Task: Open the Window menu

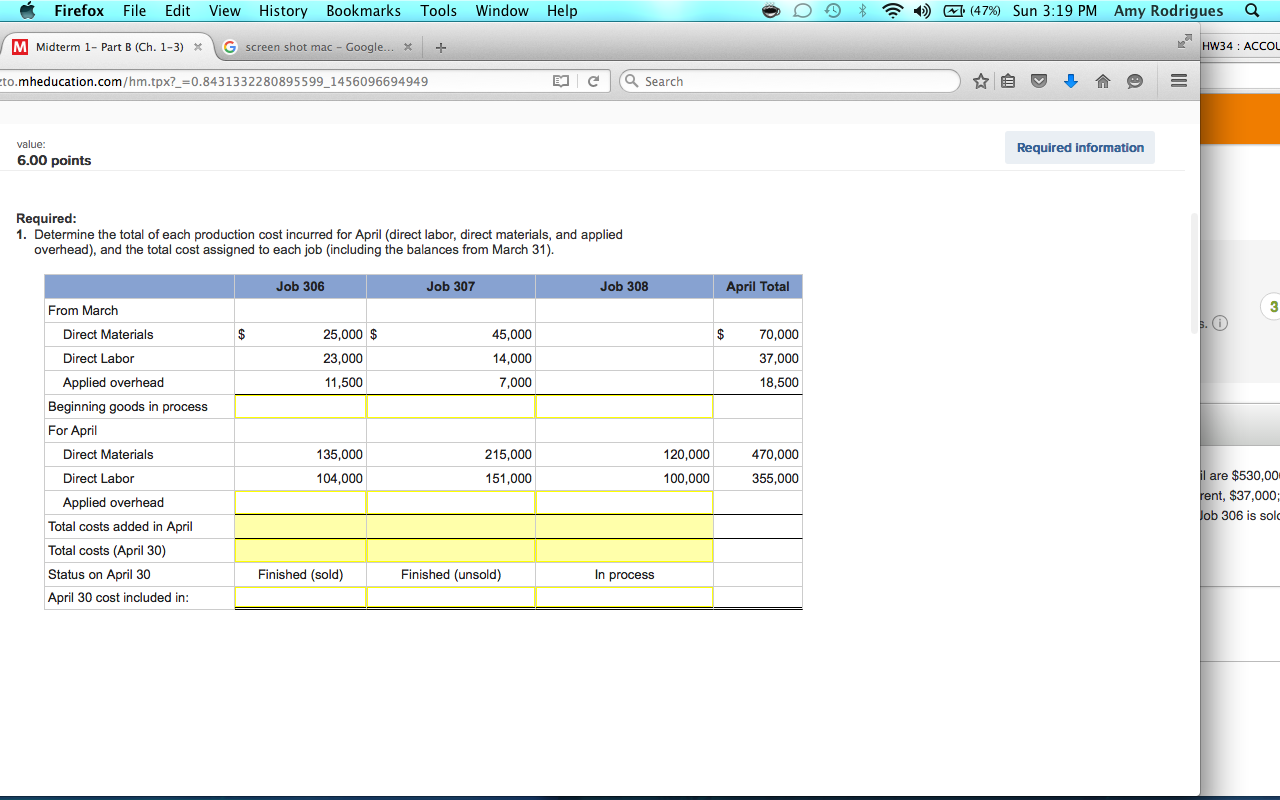Action: 502,11
